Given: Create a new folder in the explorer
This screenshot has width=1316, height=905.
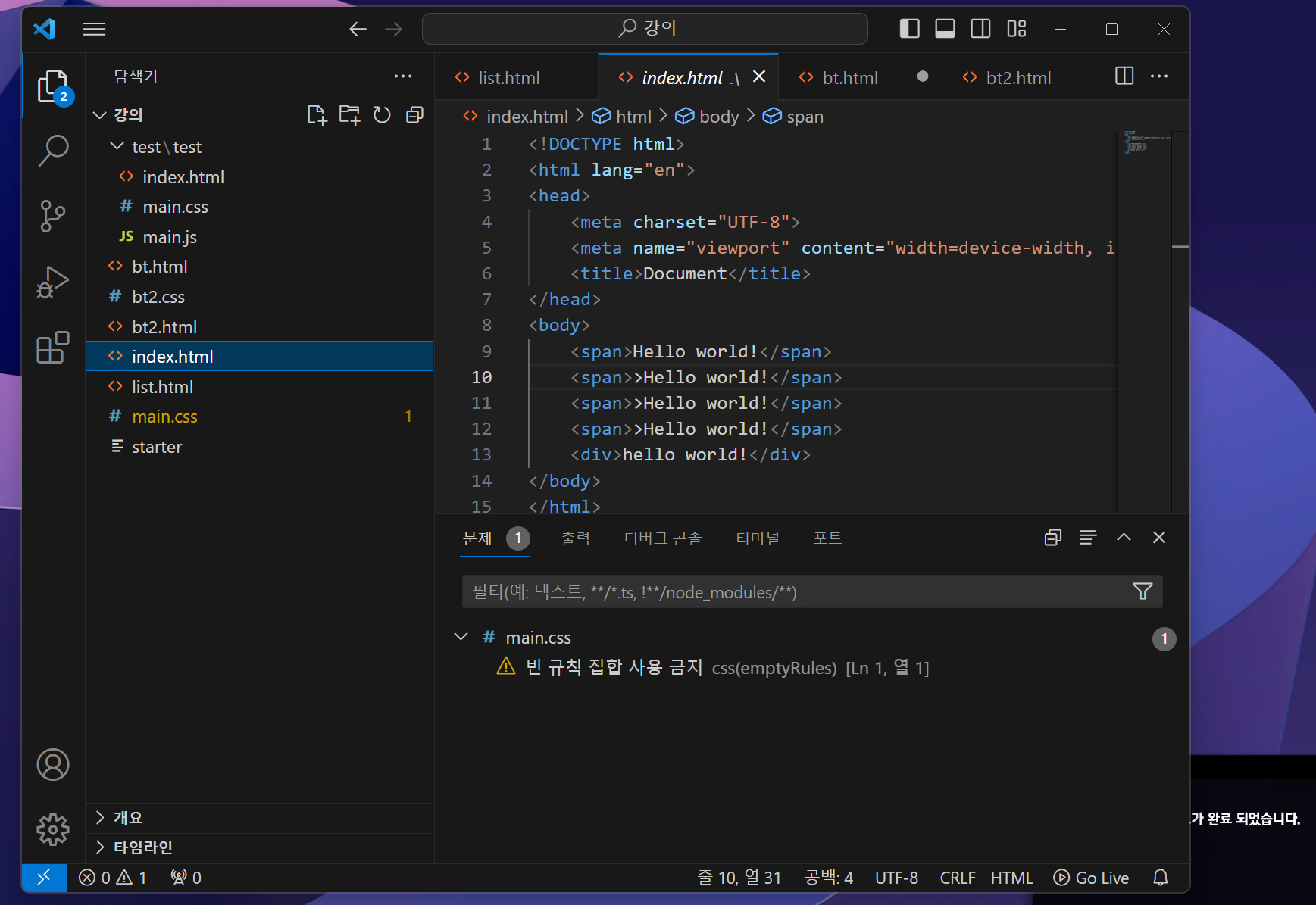Looking at the screenshot, I should tap(349, 115).
